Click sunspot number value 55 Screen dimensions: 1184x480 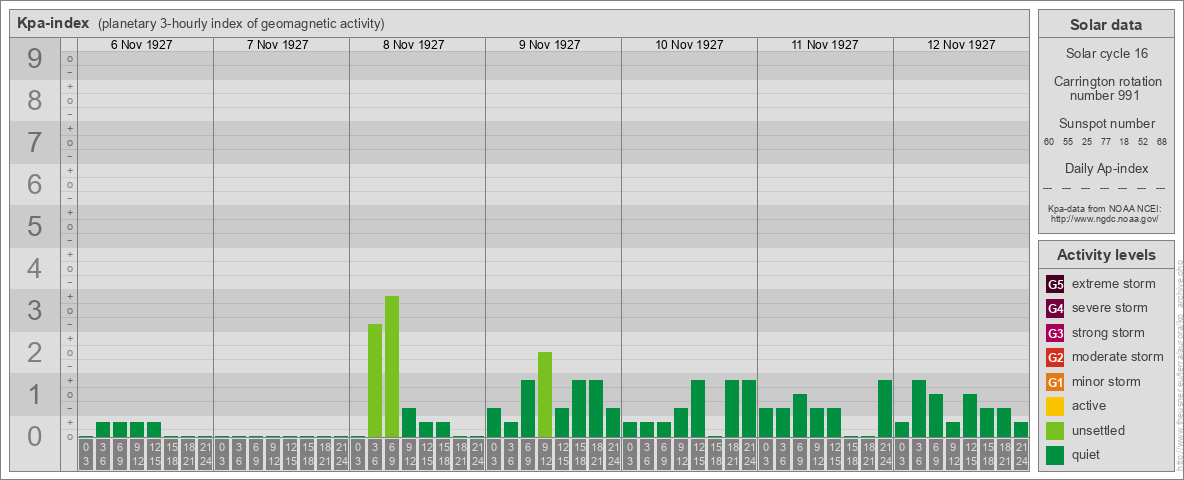coord(1068,142)
